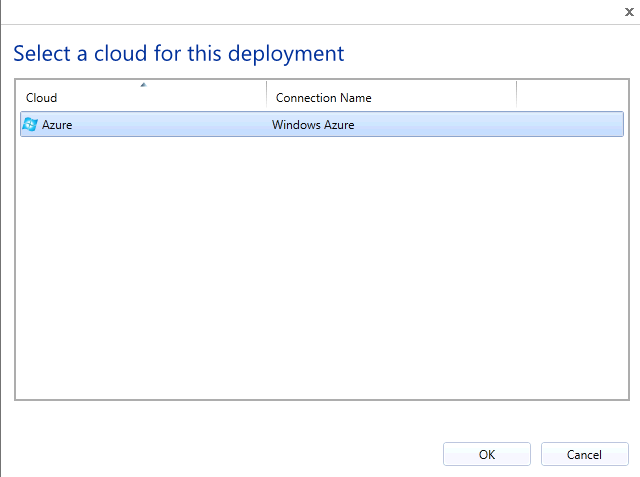Sort by the Connection Name column header
Image resolution: width=640 pixels, height=477 pixels.
[x=391, y=96]
